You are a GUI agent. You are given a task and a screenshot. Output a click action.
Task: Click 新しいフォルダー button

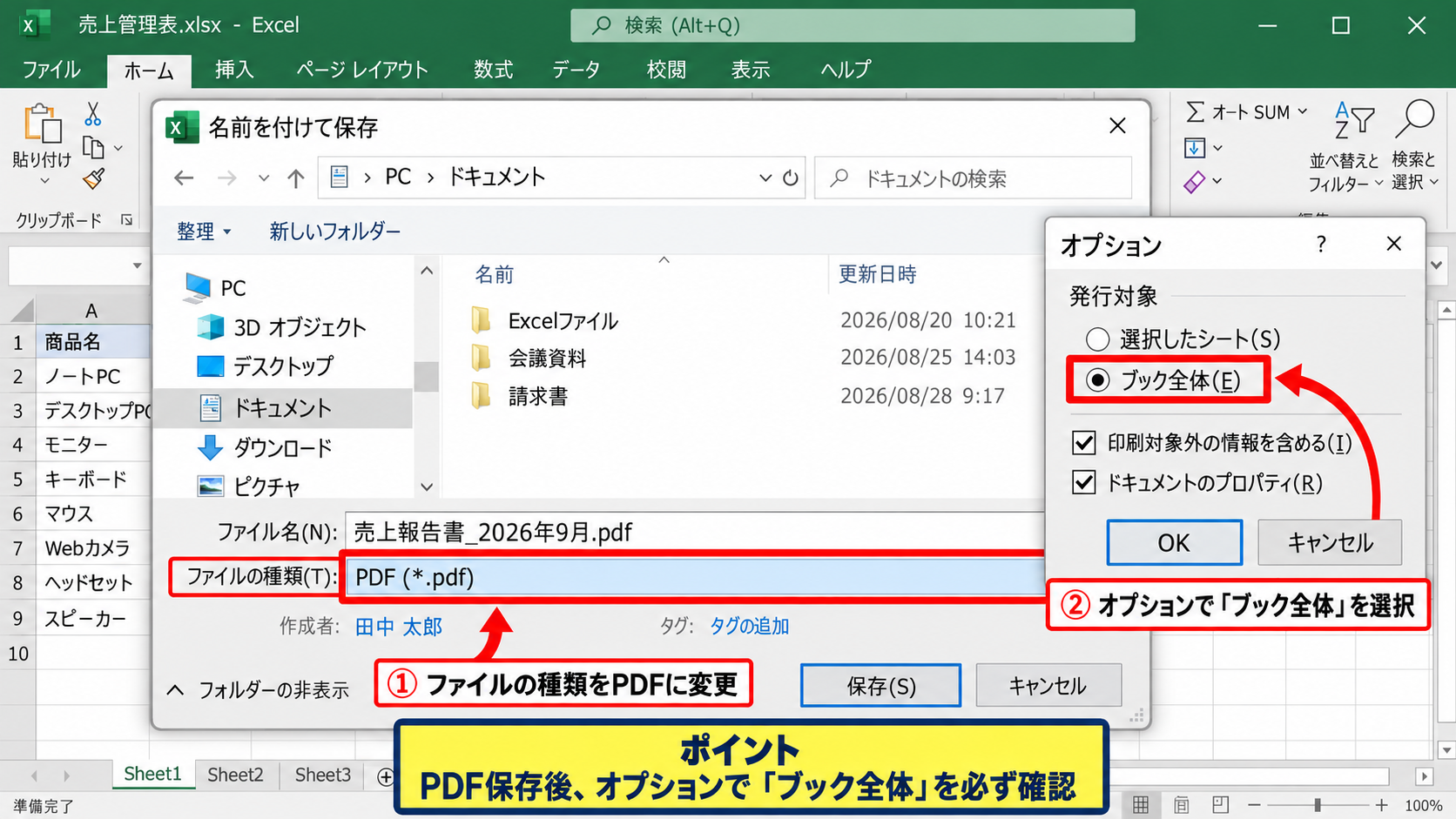pos(335,232)
